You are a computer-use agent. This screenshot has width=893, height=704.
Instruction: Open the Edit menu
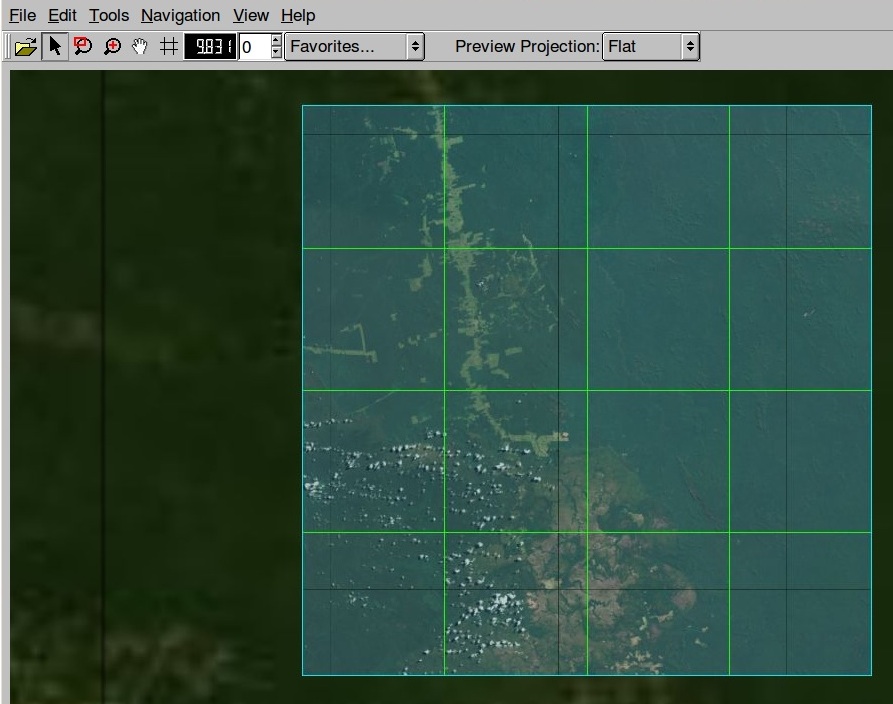(x=62, y=15)
